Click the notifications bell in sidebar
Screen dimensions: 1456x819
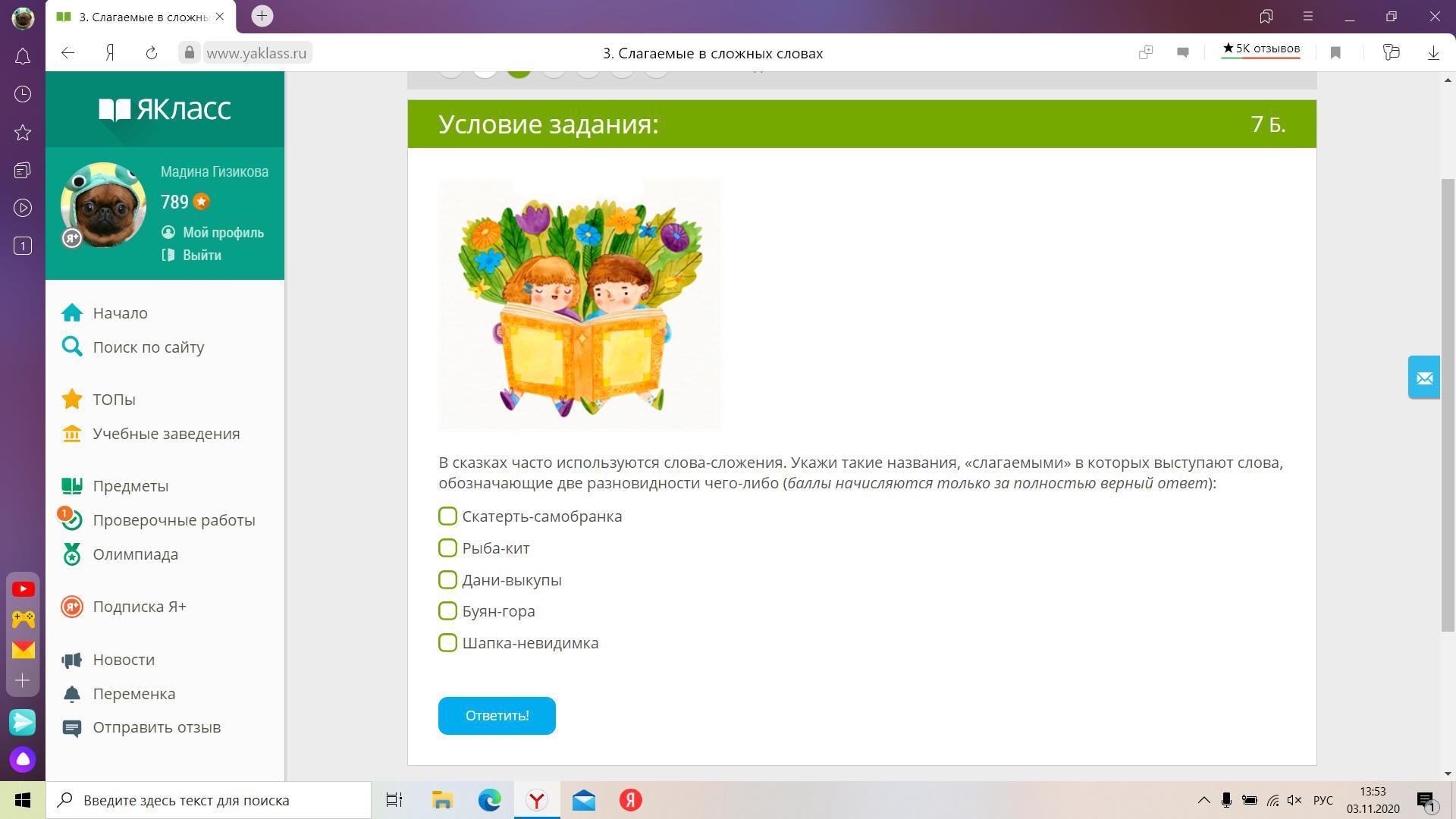click(x=23, y=56)
